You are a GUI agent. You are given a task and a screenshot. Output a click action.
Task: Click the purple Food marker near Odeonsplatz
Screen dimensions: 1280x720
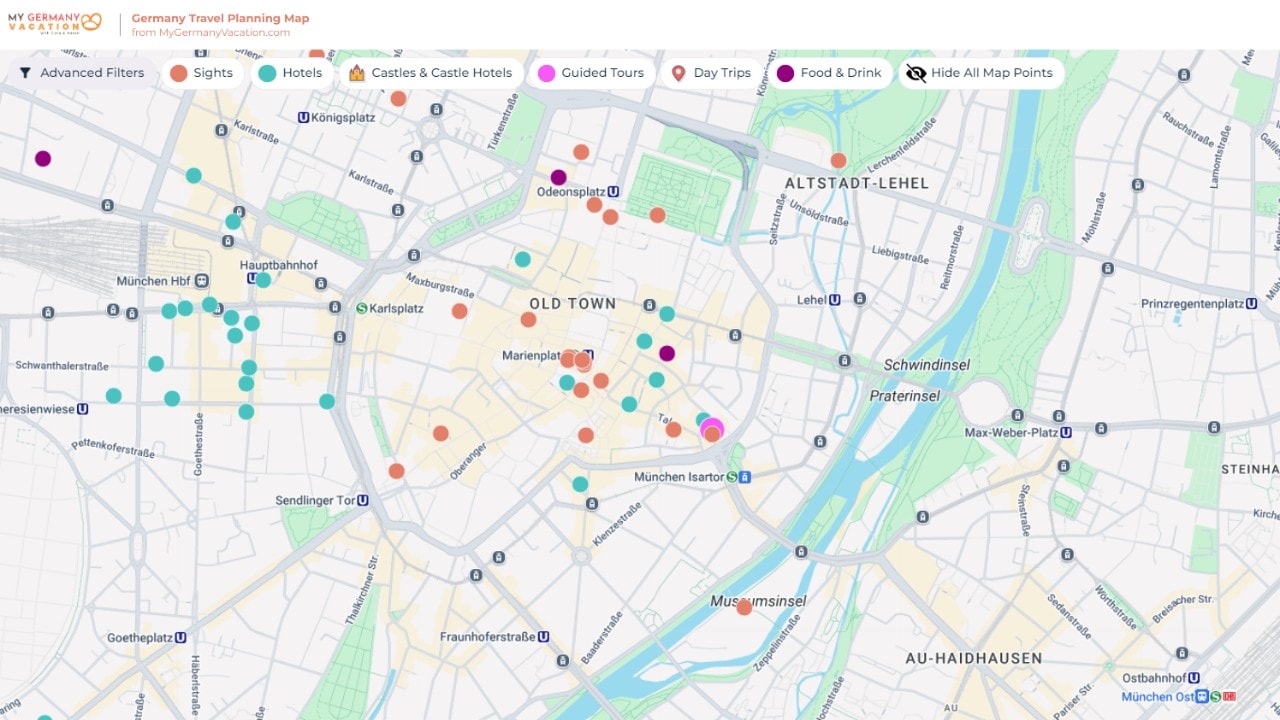(559, 177)
